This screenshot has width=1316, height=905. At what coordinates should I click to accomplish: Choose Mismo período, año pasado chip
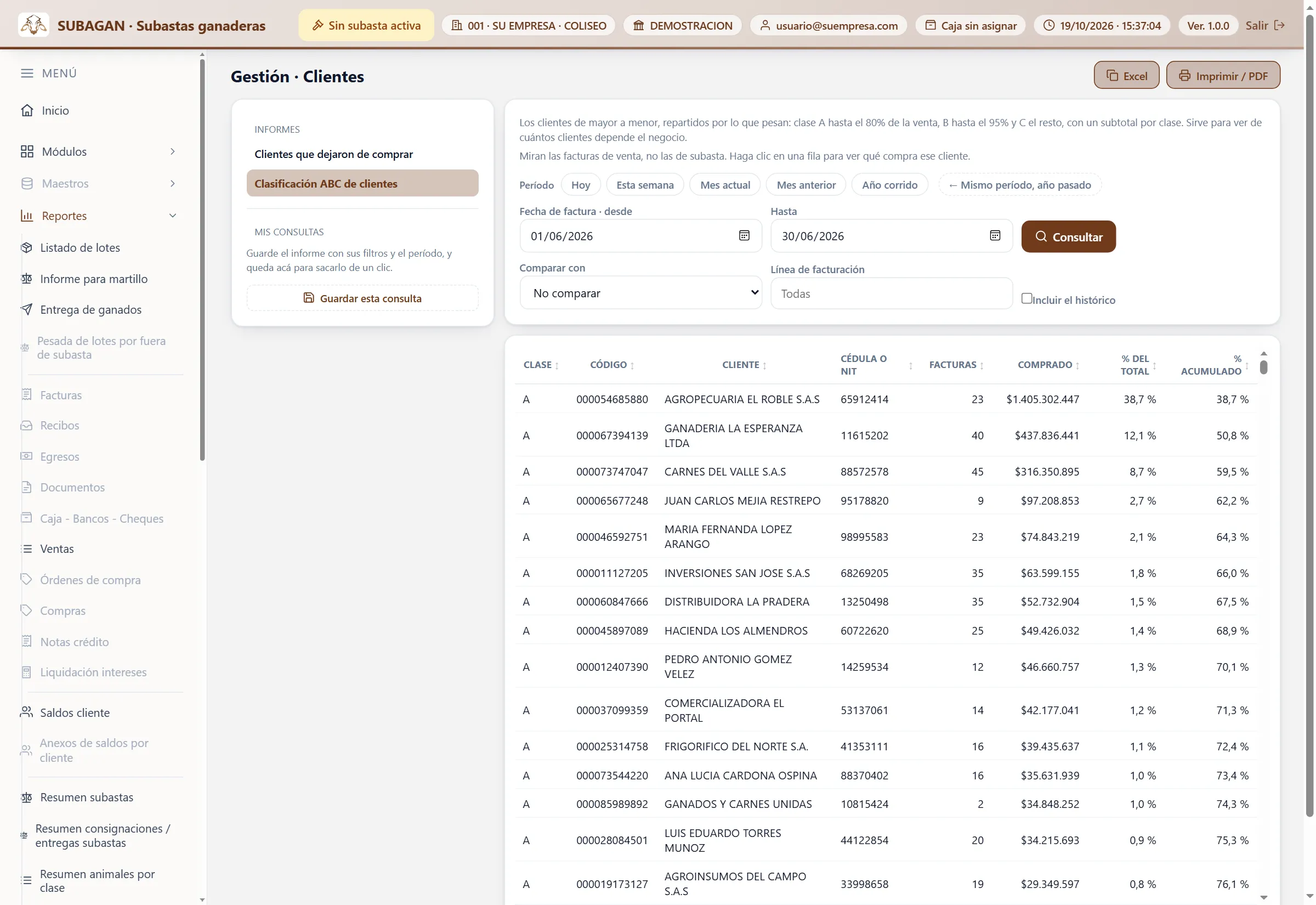point(1019,185)
